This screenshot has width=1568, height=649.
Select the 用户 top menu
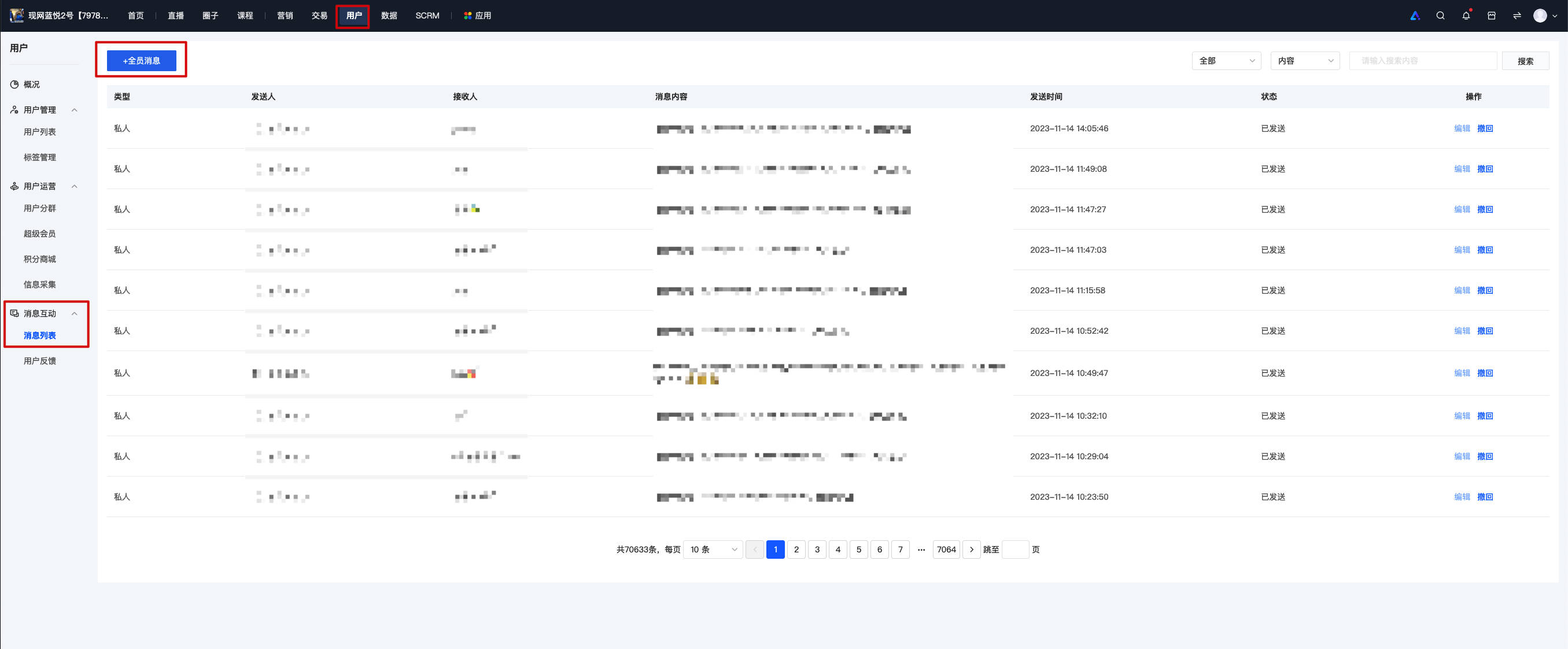pyautogui.click(x=353, y=16)
